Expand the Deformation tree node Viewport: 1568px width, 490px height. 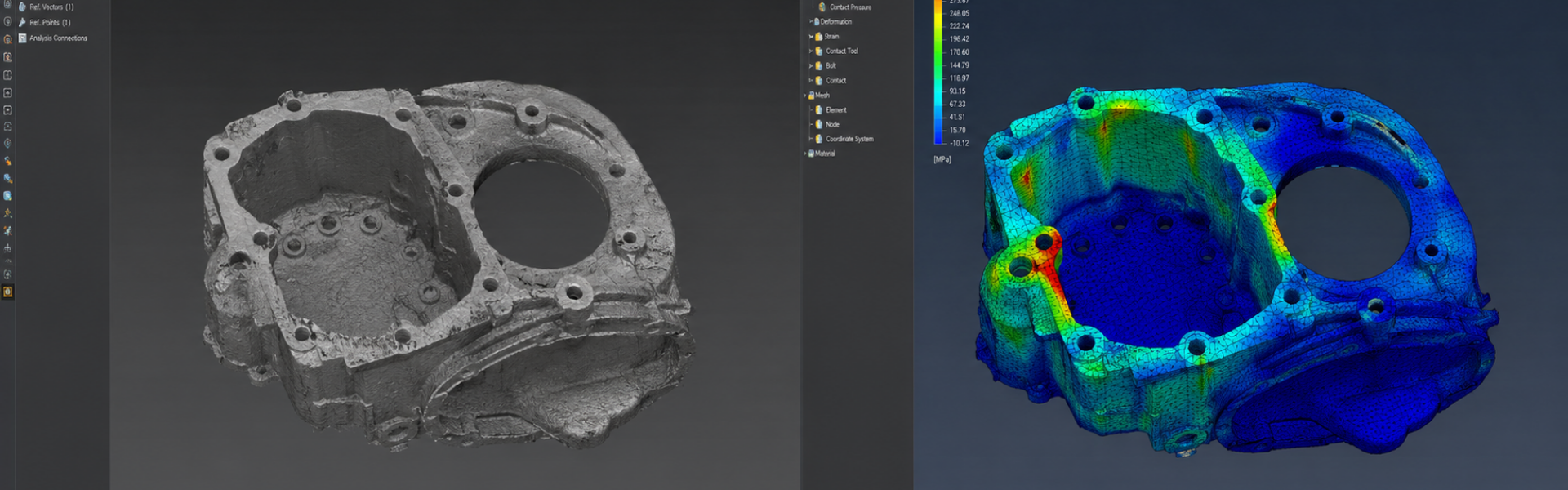coord(810,22)
